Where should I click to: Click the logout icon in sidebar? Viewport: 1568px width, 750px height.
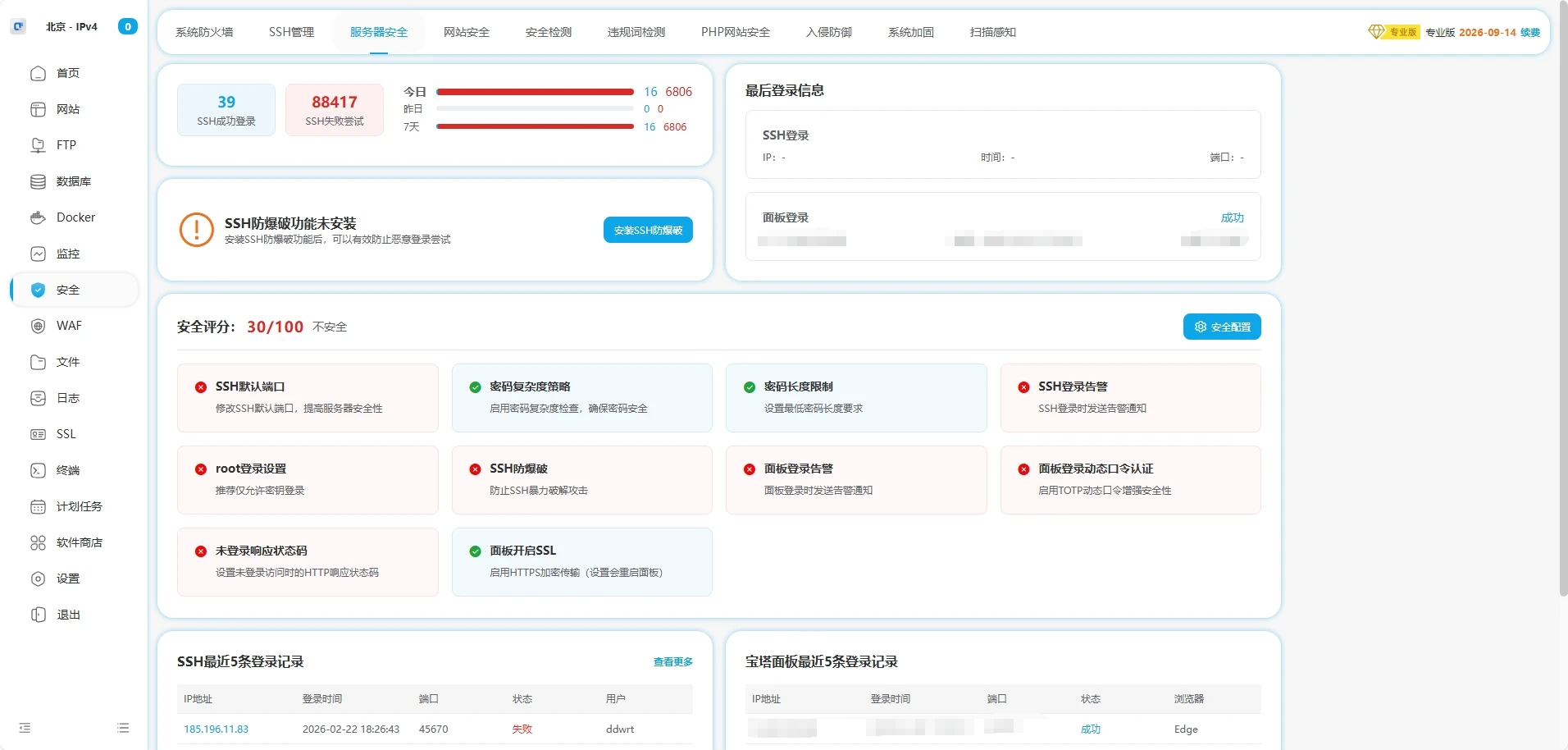(38, 615)
